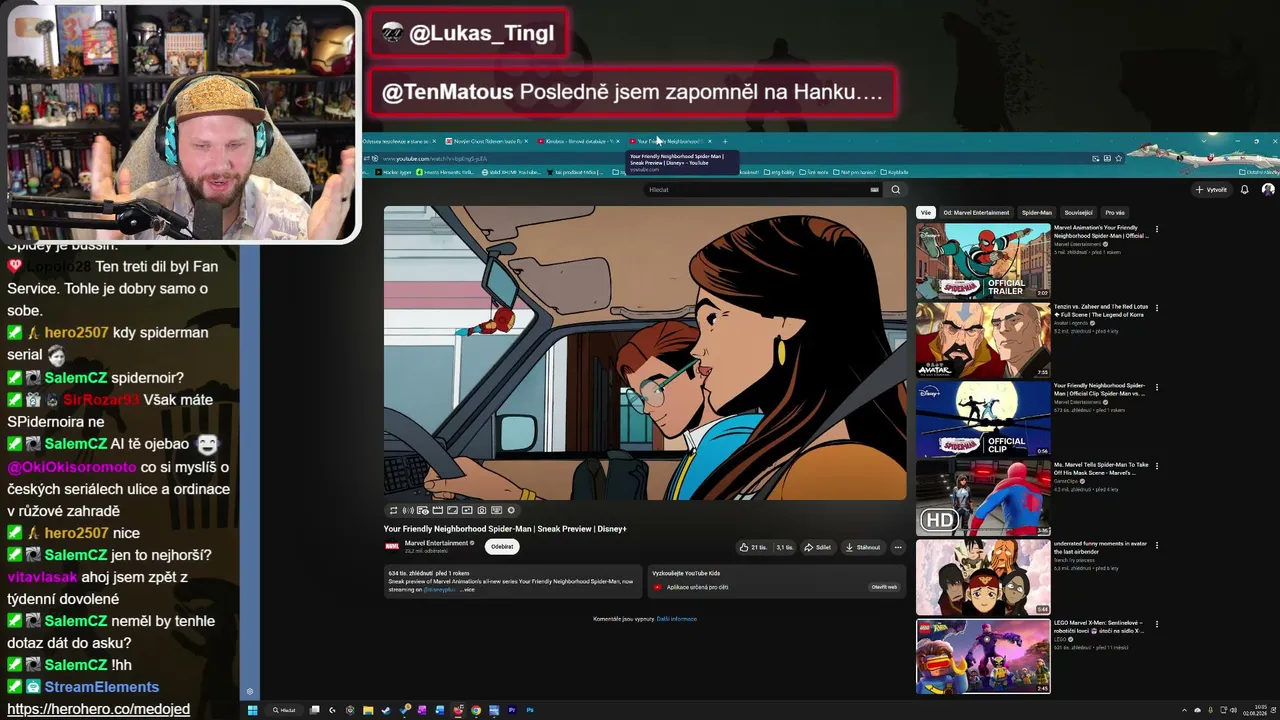Open the Vytvořit create menu
The width and height of the screenshot is (1280, 720).
(x=1211, y=190)
